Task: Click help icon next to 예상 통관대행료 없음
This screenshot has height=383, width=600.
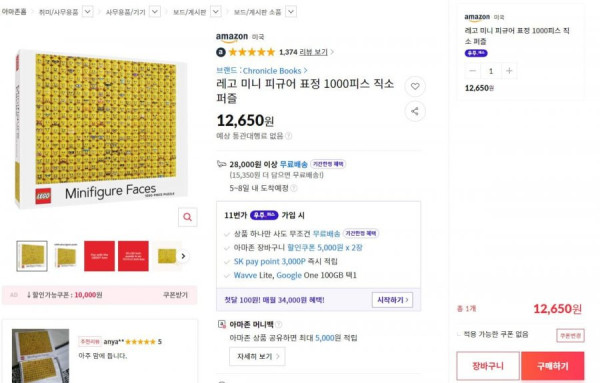Action: tap(289, 136)
